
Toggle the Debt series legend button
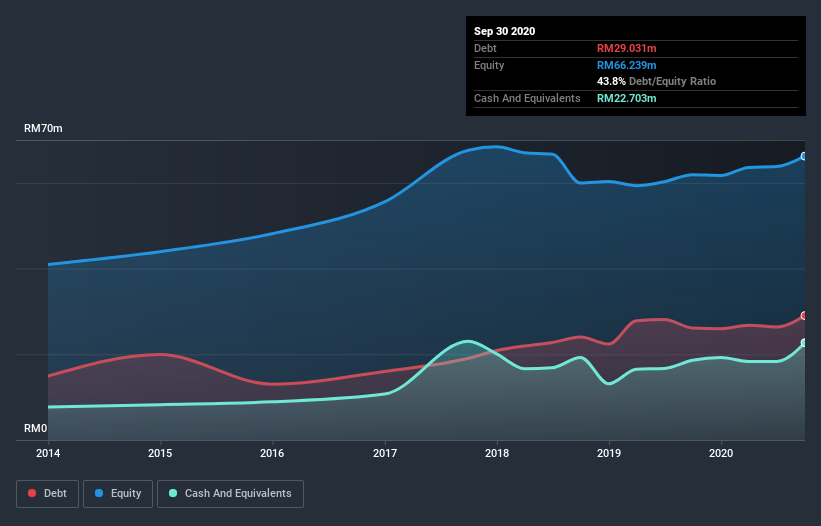[48, 494]
